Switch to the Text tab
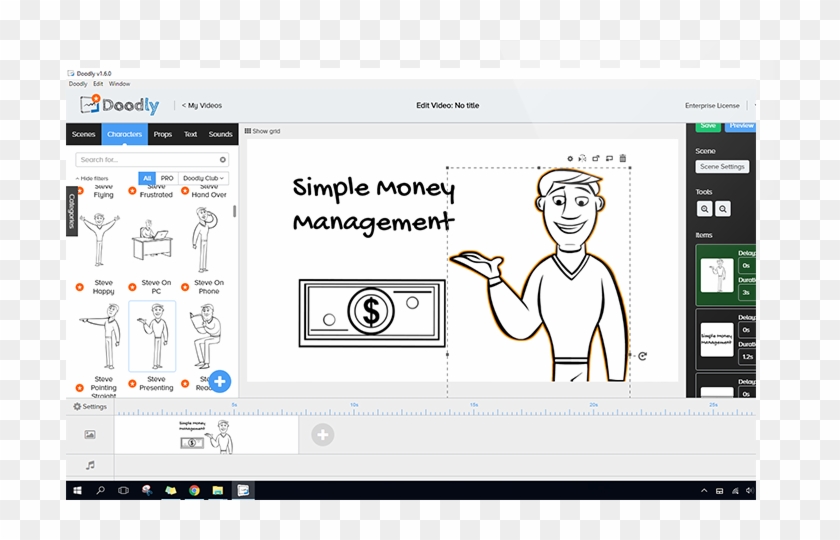 191,134
